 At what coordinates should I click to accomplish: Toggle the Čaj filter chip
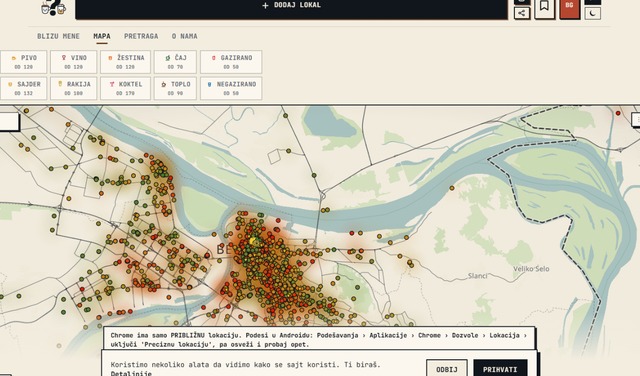click(175, 62)
